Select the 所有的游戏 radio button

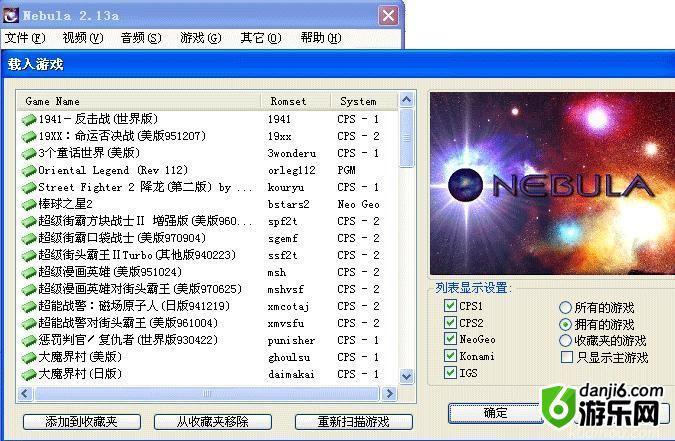pos(565,307)
